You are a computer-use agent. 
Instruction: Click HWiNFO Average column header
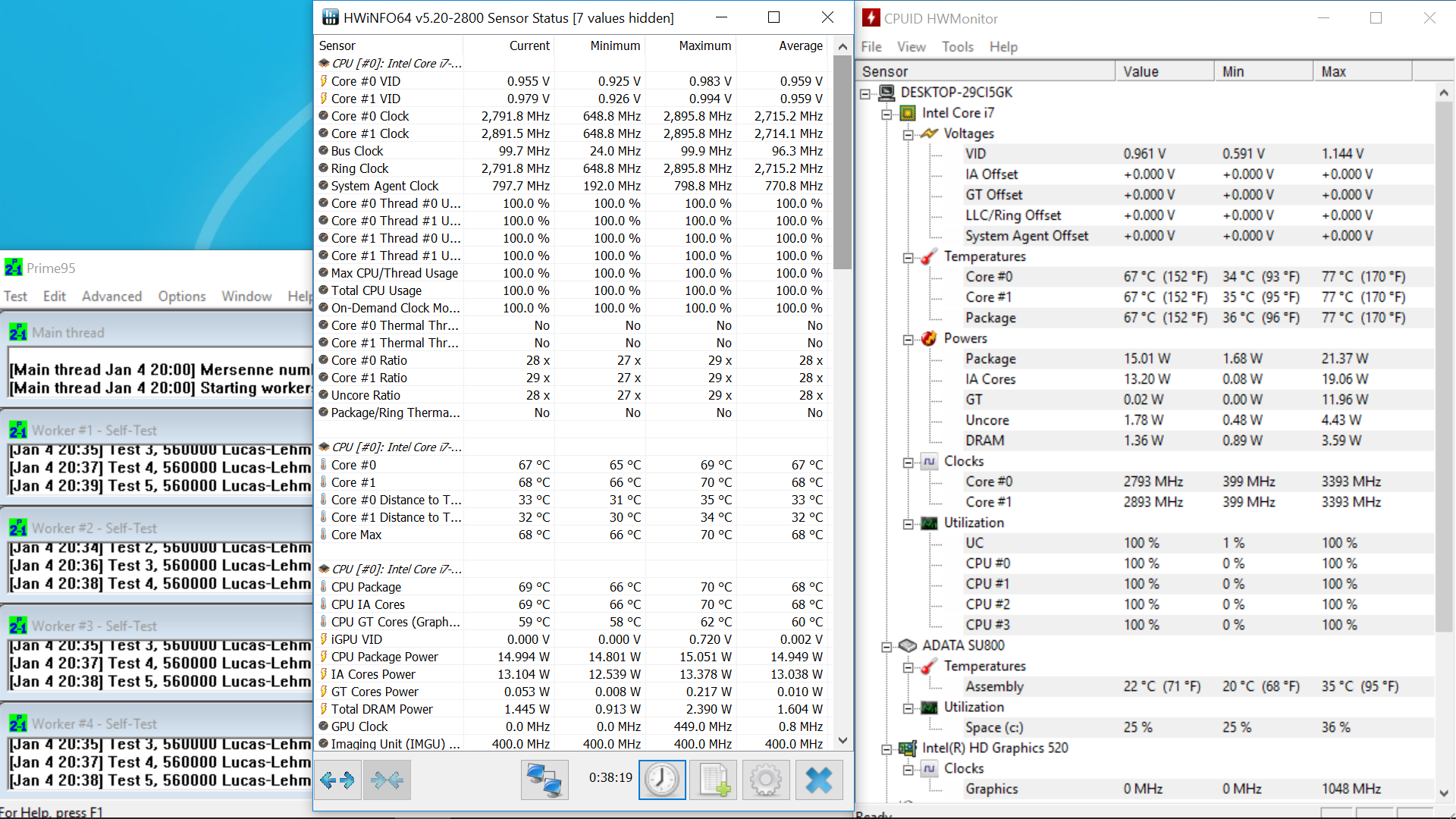click(782, 45)
